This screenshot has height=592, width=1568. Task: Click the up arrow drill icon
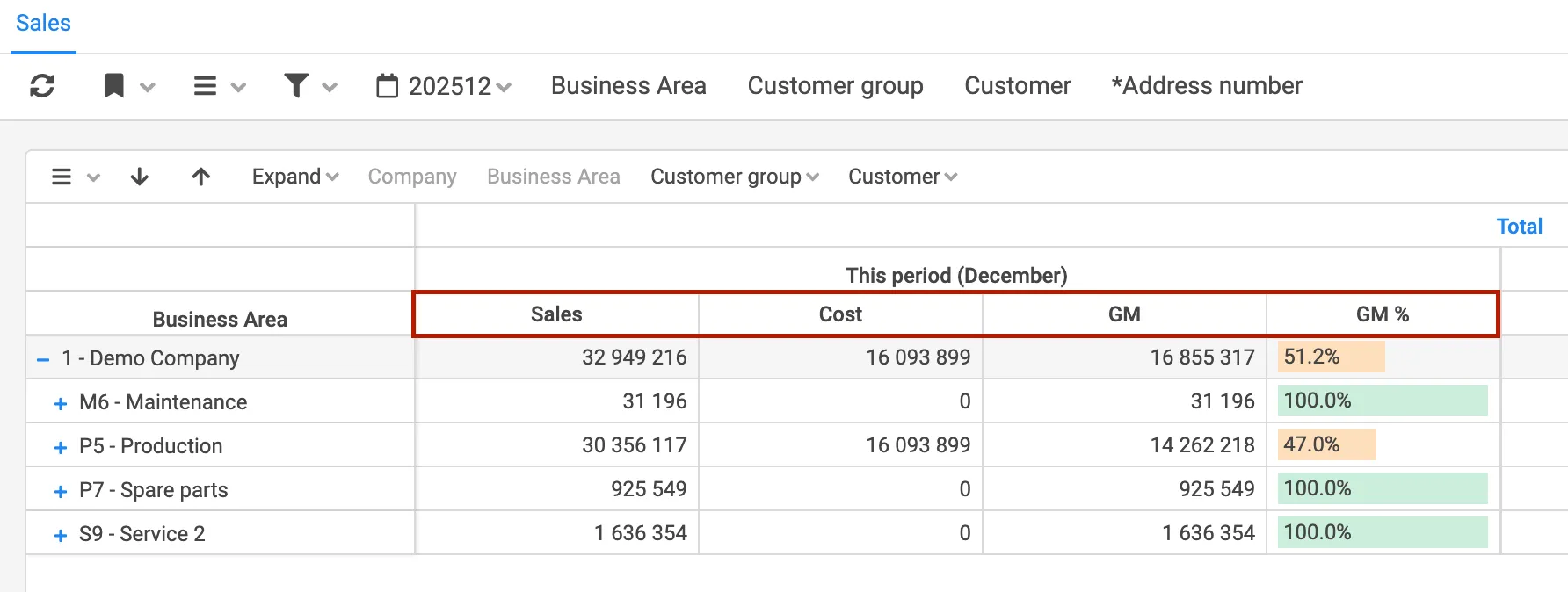[200, 177]
